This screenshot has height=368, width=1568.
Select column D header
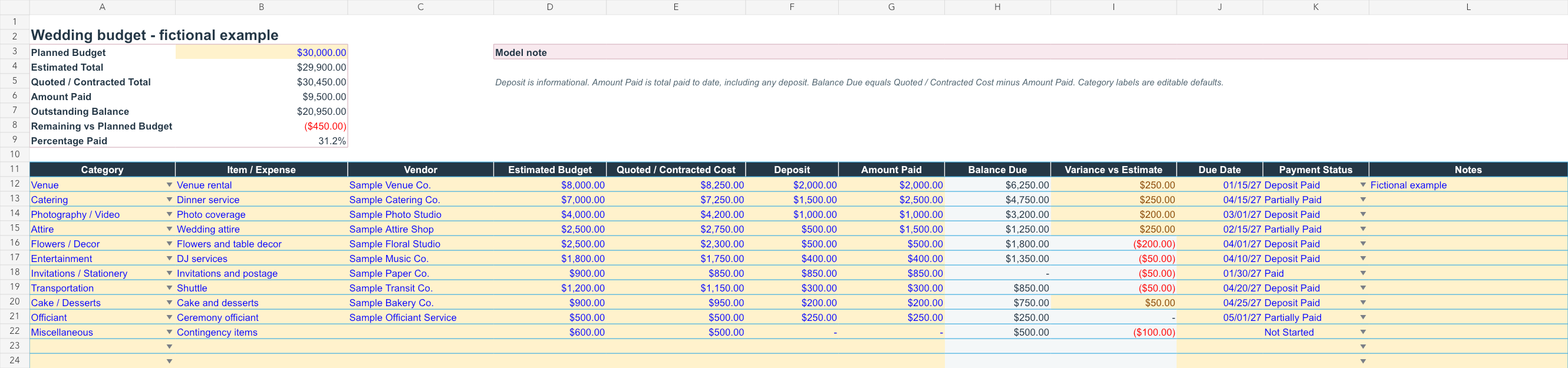click(x=549, y=7)
